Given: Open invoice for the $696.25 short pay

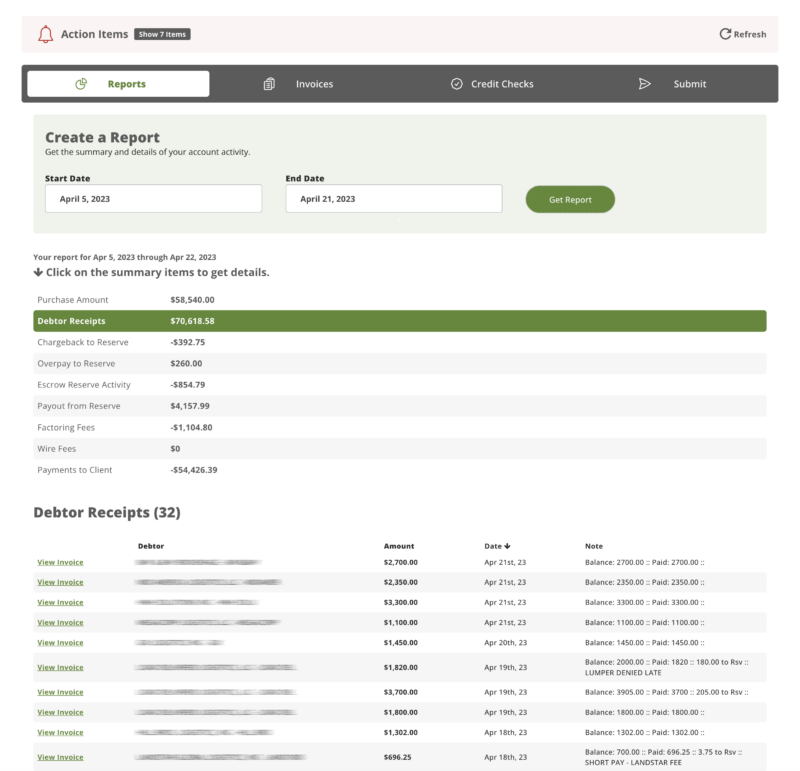Looking at the screenshot, I should pyautogui.click(x=60, y=757).
